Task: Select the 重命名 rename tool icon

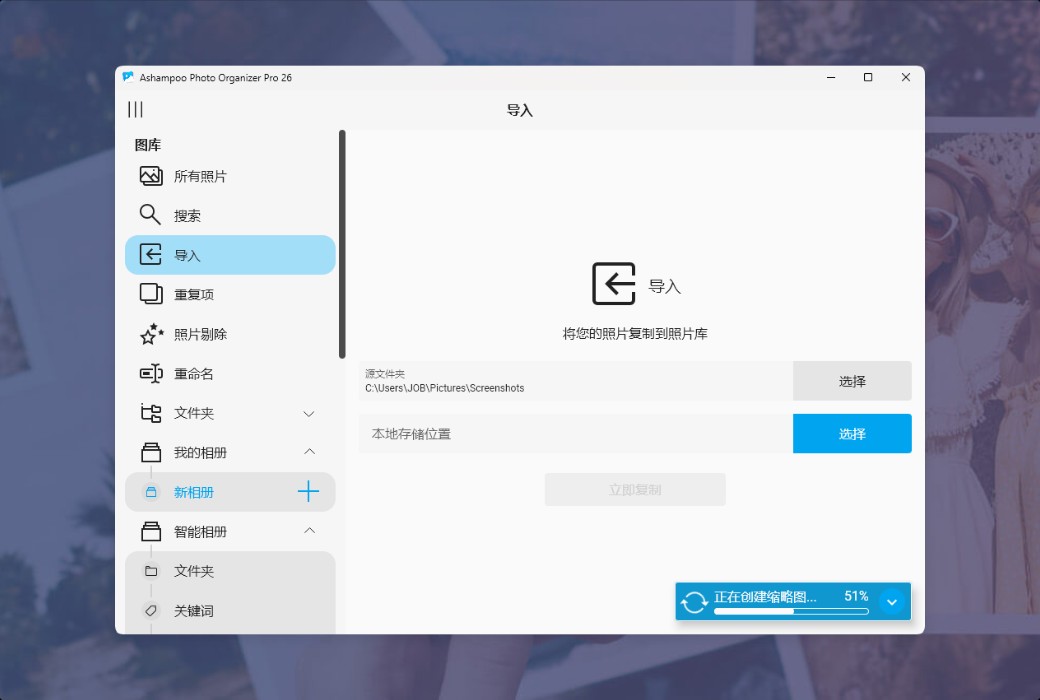Action: 148,373
